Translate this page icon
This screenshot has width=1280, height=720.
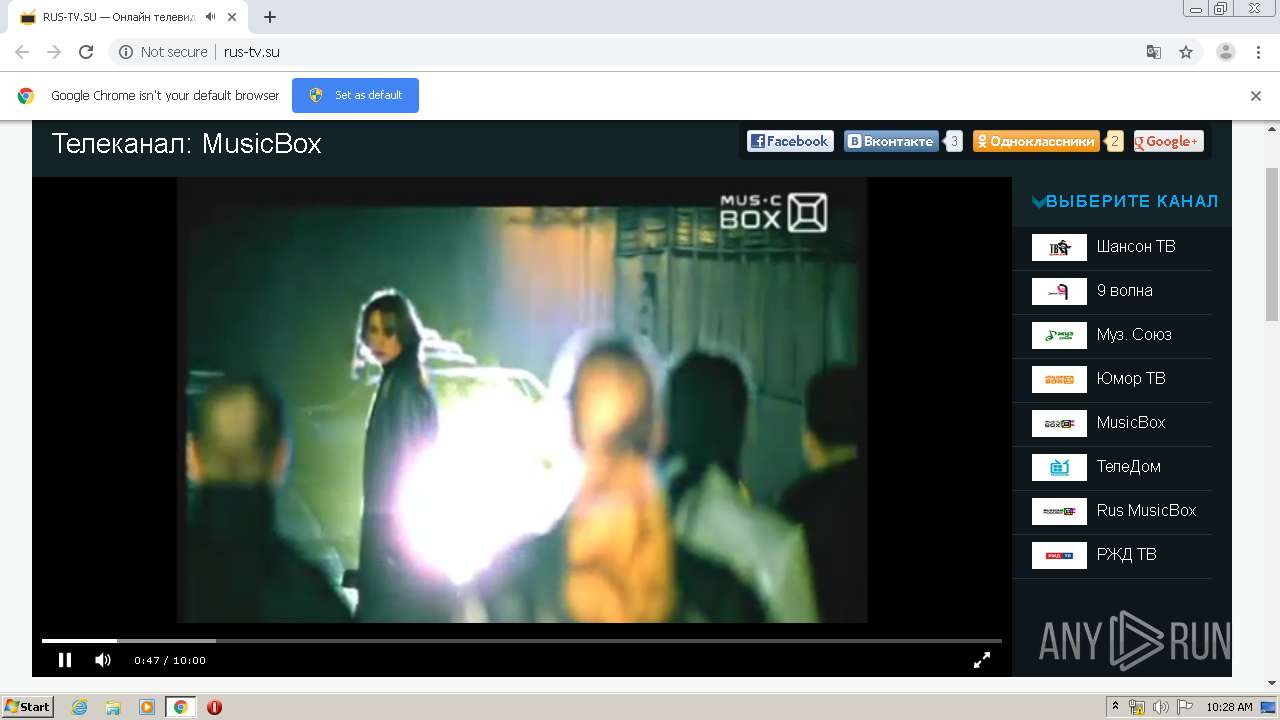1153,52
